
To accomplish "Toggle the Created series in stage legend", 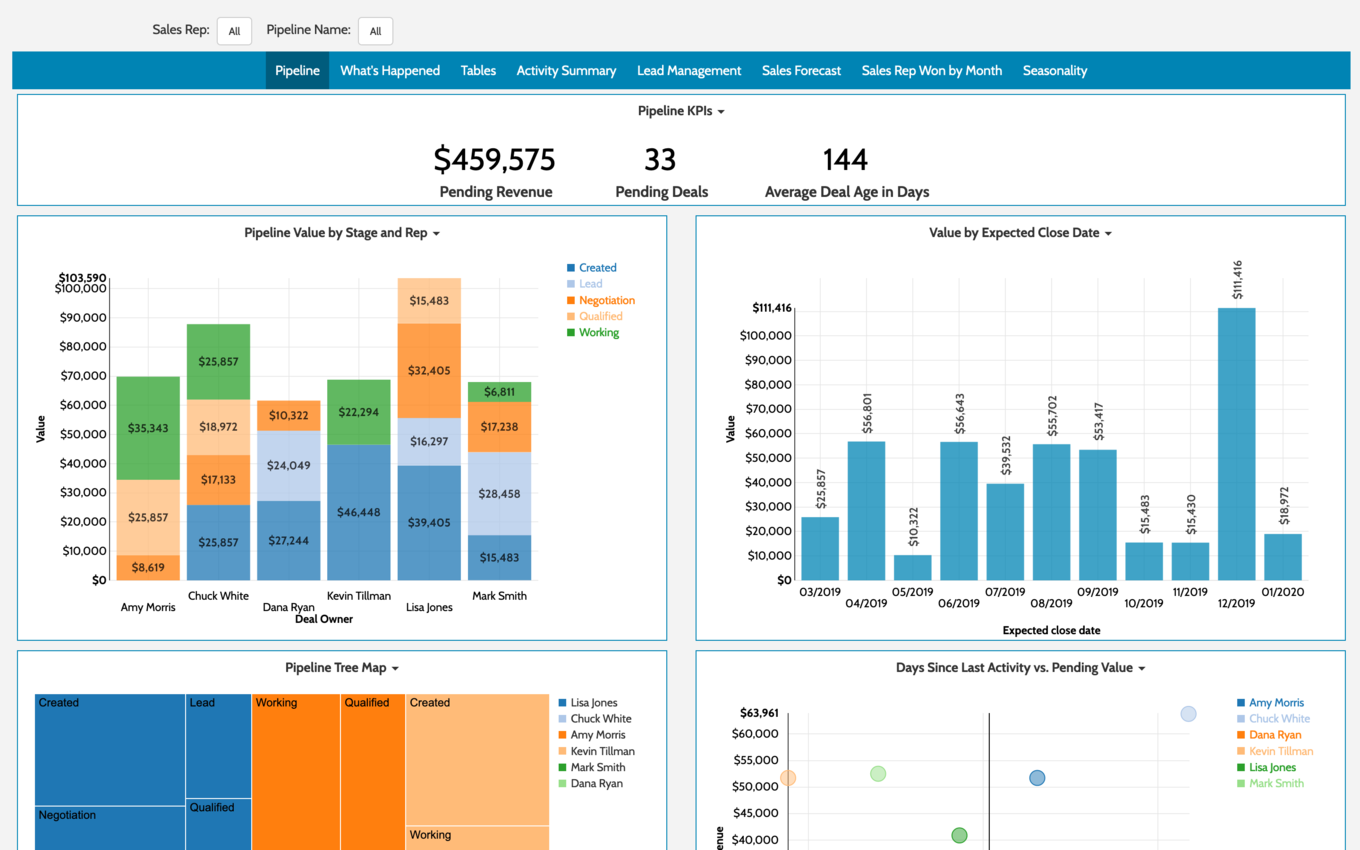I will click(x=597, y=268).
